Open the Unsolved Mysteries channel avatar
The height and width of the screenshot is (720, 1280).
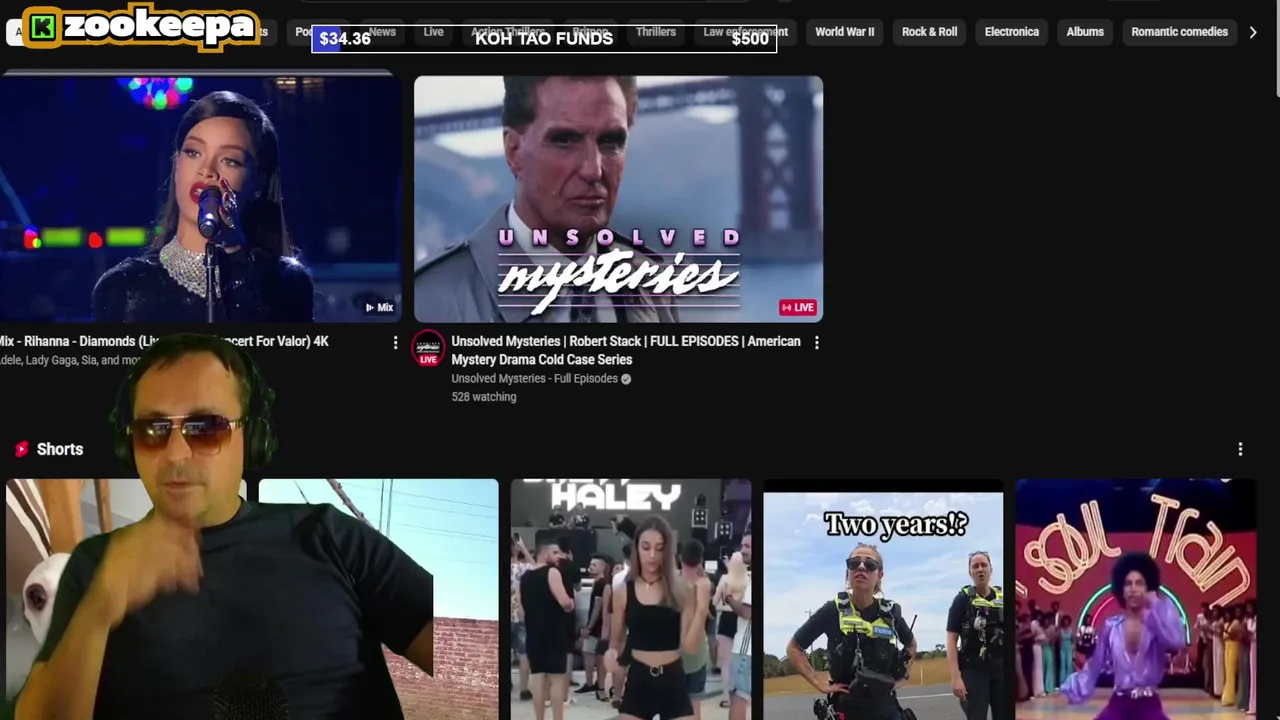click(x=428, y=348)
